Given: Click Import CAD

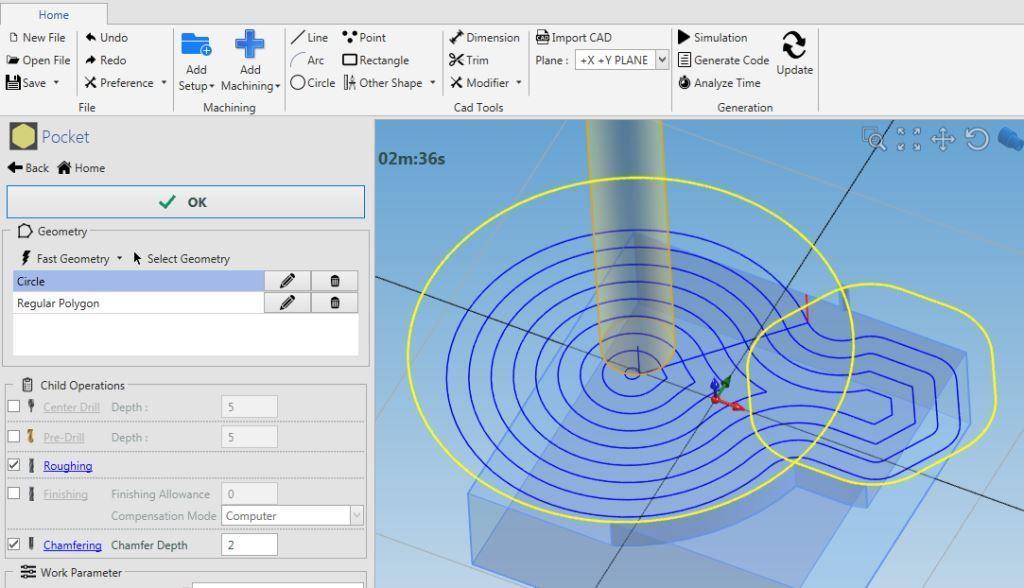Looking at the screenshot, I should click(573, 38).
